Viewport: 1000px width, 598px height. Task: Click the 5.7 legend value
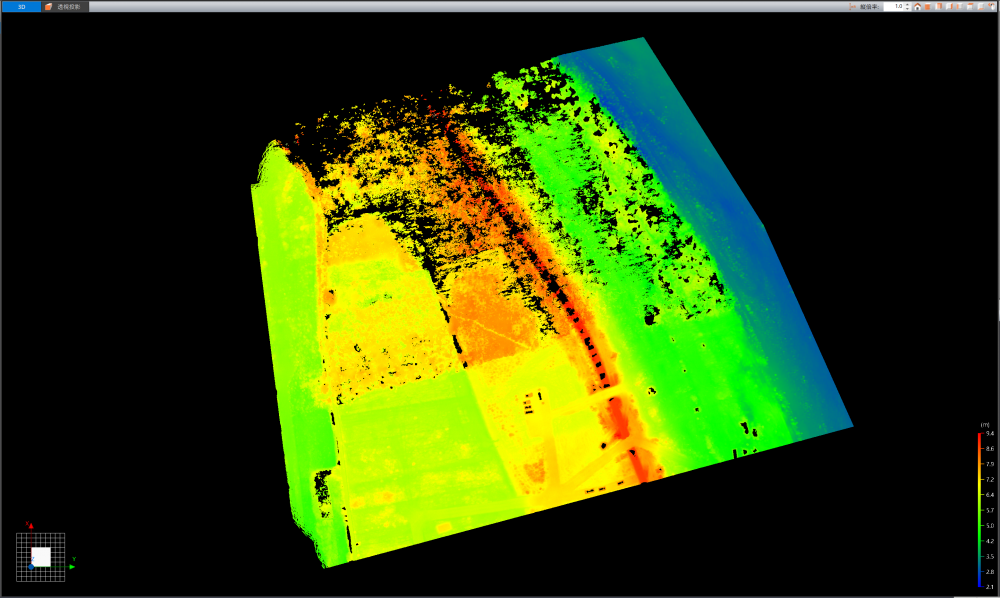point(990,511)
